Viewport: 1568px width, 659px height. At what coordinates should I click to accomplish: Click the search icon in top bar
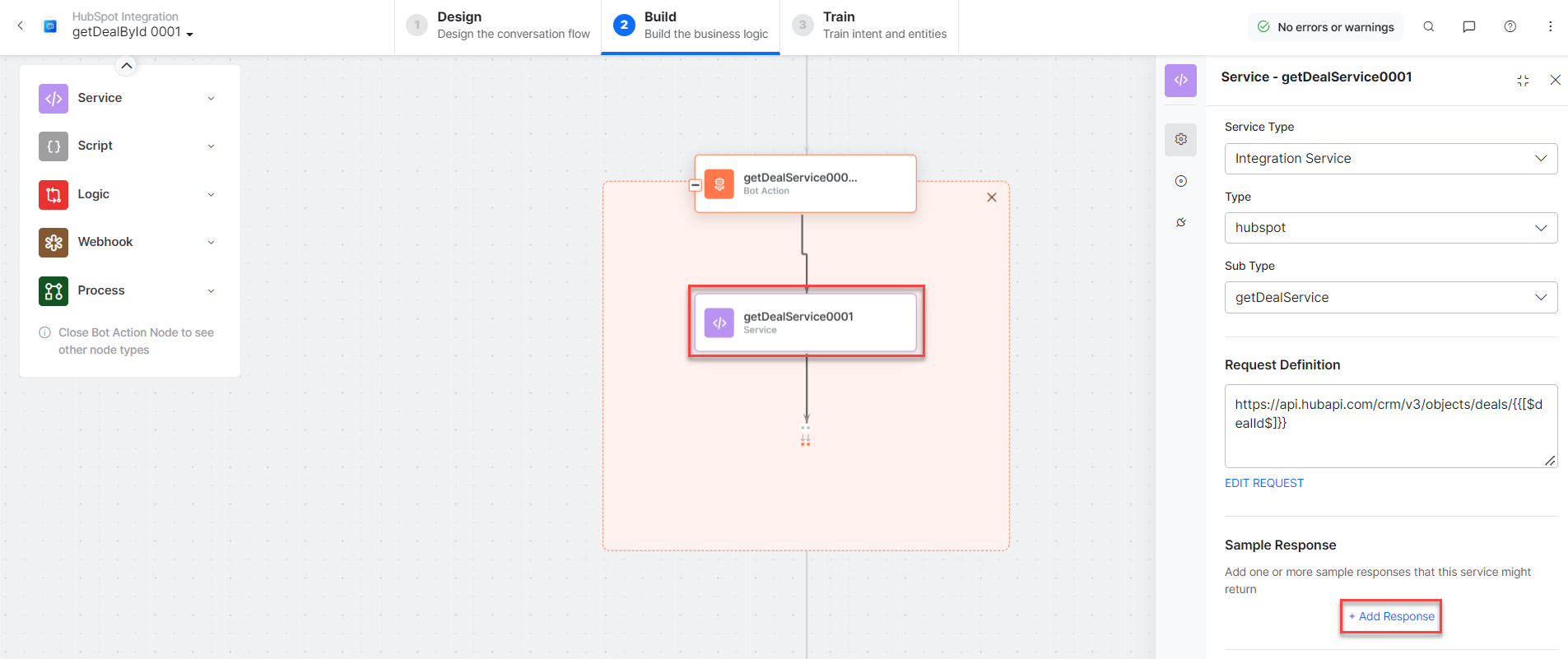coord(1429,26)
